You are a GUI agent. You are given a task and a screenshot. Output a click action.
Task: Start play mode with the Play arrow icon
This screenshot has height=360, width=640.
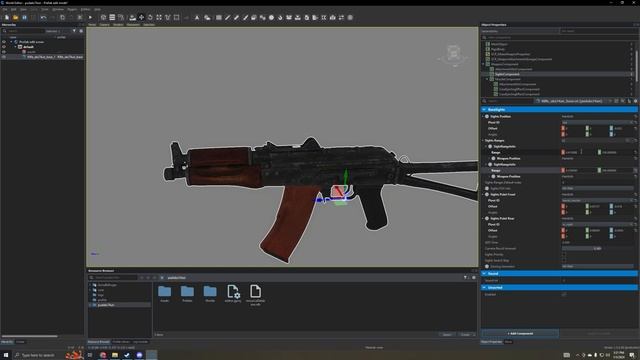90,18
